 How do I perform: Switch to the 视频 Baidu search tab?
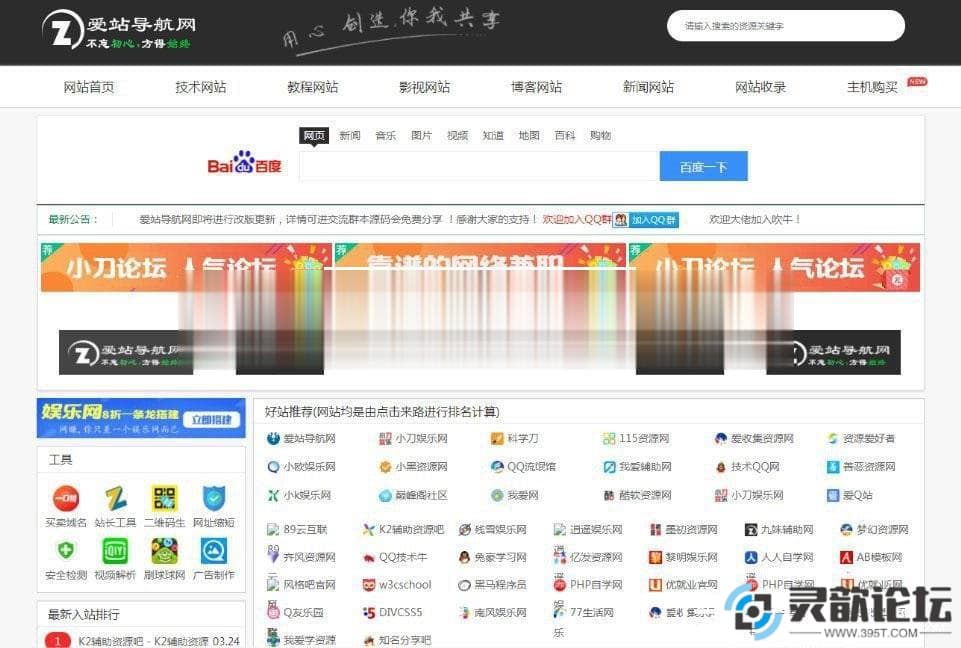[x=457, y=135]
